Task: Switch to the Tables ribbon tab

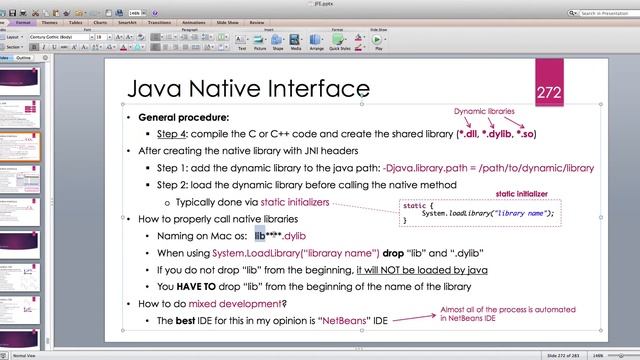Action: pyautogui.click(x=76, y=22)
